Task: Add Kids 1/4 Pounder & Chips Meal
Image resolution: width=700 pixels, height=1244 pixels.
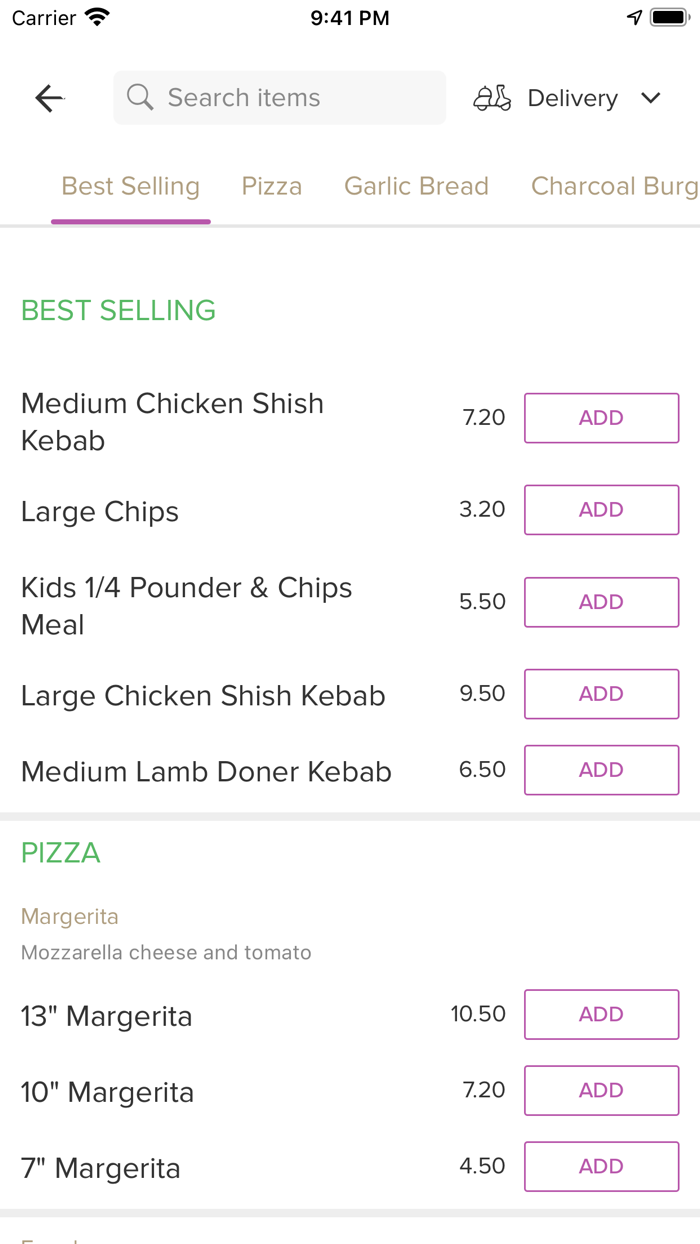Action: [x=601, y=602]
